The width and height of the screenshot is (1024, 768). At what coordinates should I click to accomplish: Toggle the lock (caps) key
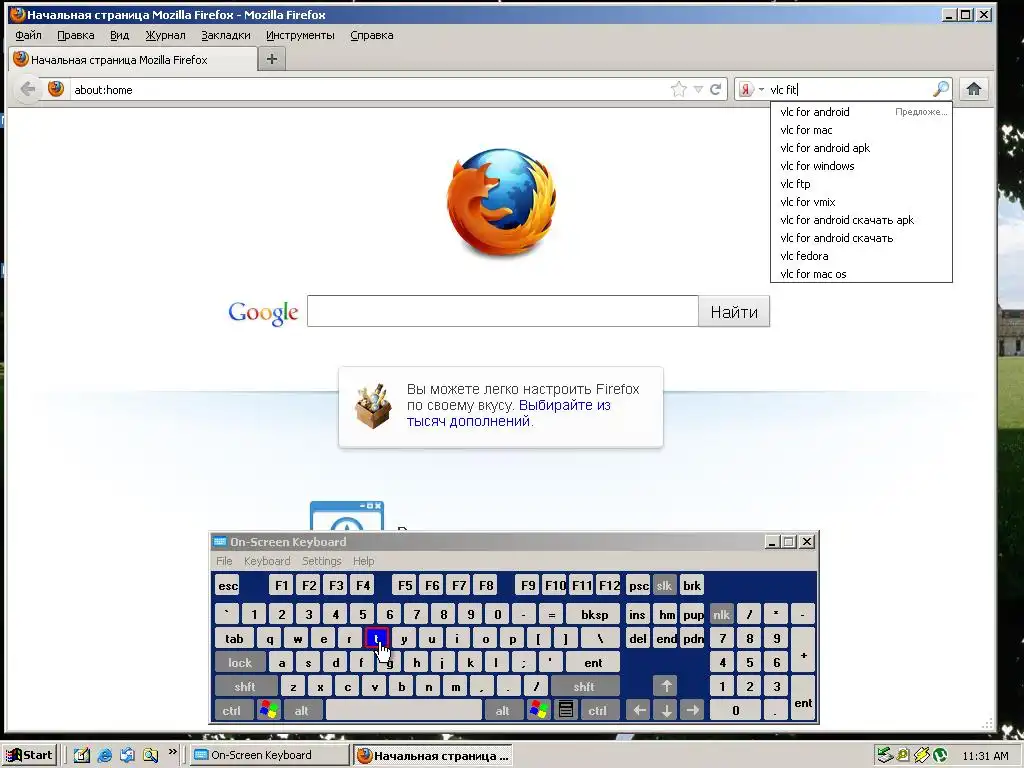(x=240, y=662)
